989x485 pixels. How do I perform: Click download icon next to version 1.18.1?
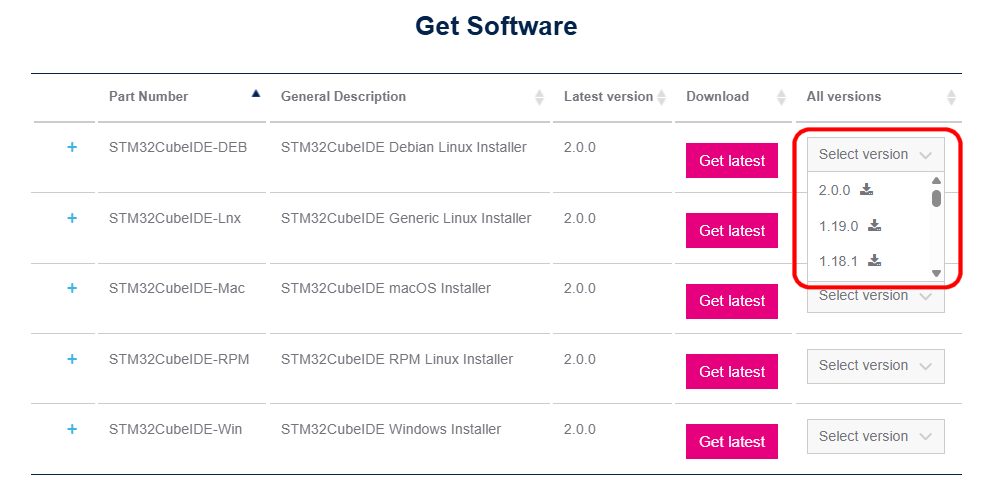tap(874, 261)
